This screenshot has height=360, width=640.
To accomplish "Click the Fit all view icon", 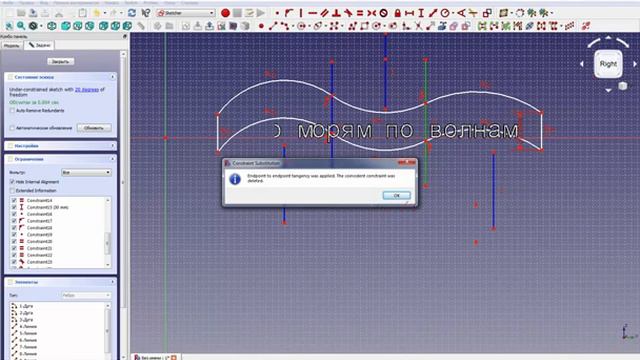I will click(x=9, y=26).
